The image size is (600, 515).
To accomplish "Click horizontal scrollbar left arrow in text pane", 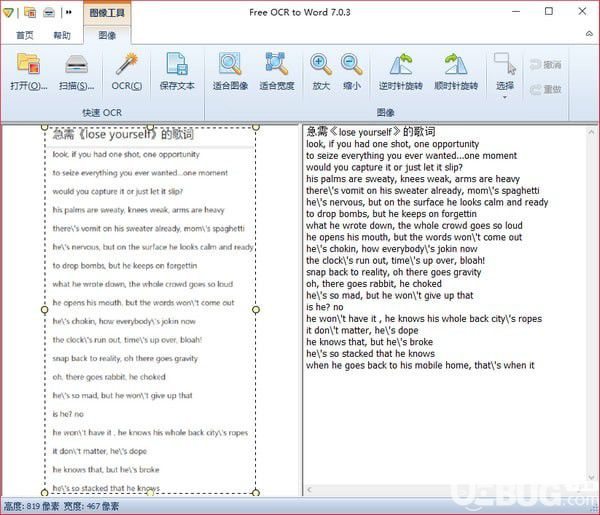I will (309, 489).
